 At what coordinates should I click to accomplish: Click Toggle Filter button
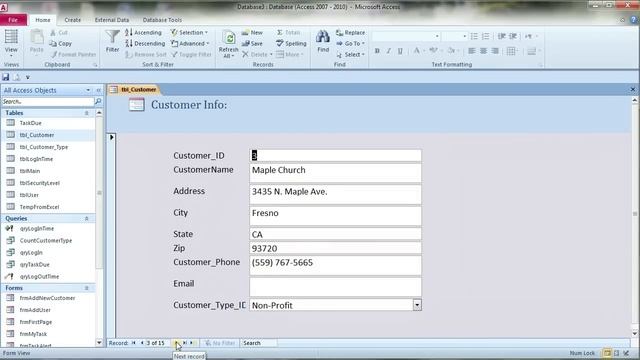point(191,54)
